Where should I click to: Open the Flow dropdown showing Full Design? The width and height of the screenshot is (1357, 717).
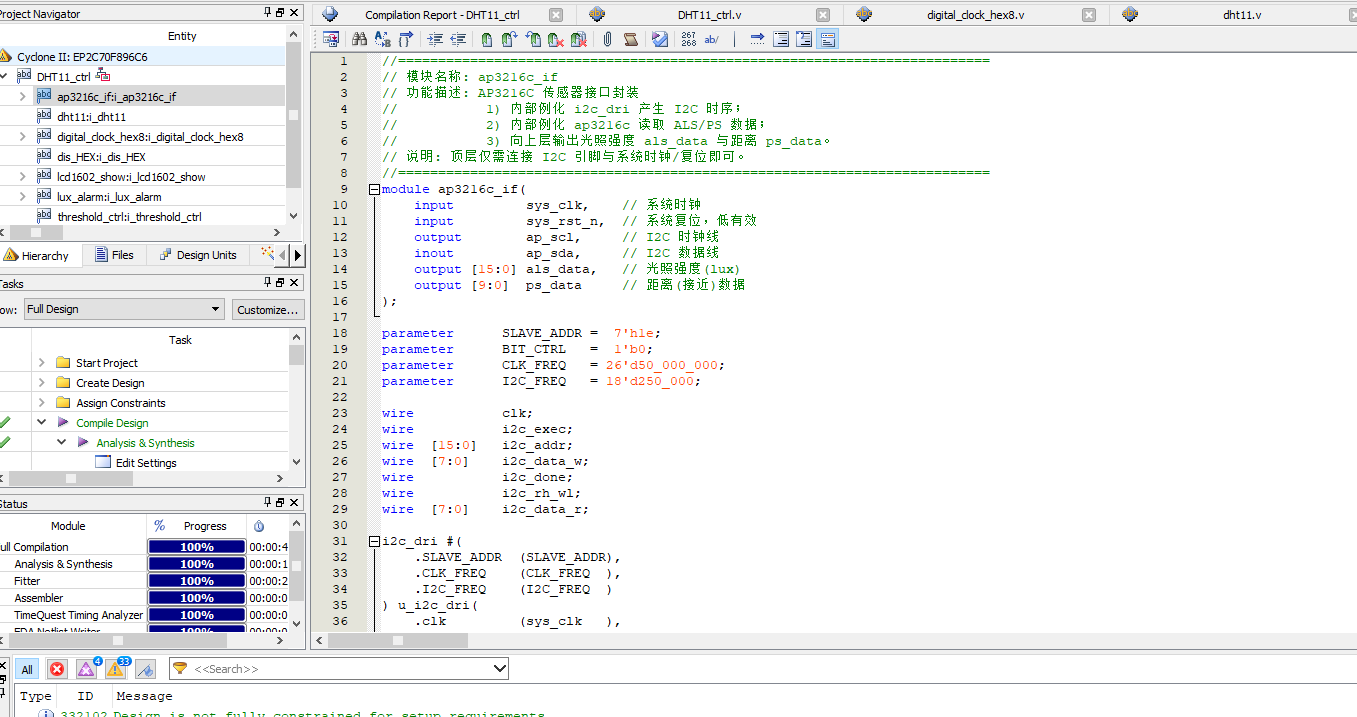(x=123, y=309)
